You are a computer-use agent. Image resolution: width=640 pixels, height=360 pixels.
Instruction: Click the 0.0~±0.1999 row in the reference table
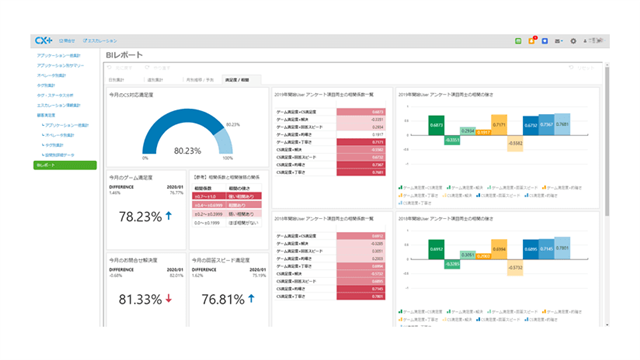[x=227, y=223]
